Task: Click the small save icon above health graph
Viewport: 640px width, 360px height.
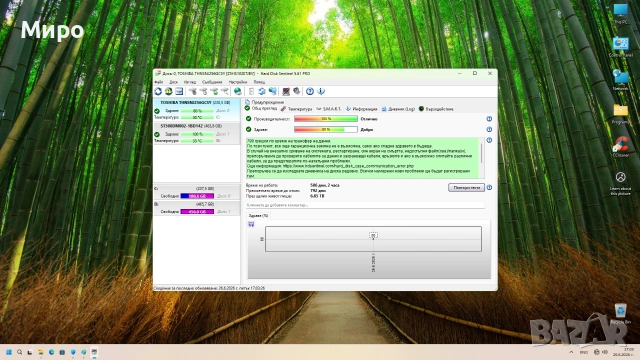Action: coord(251,224)
